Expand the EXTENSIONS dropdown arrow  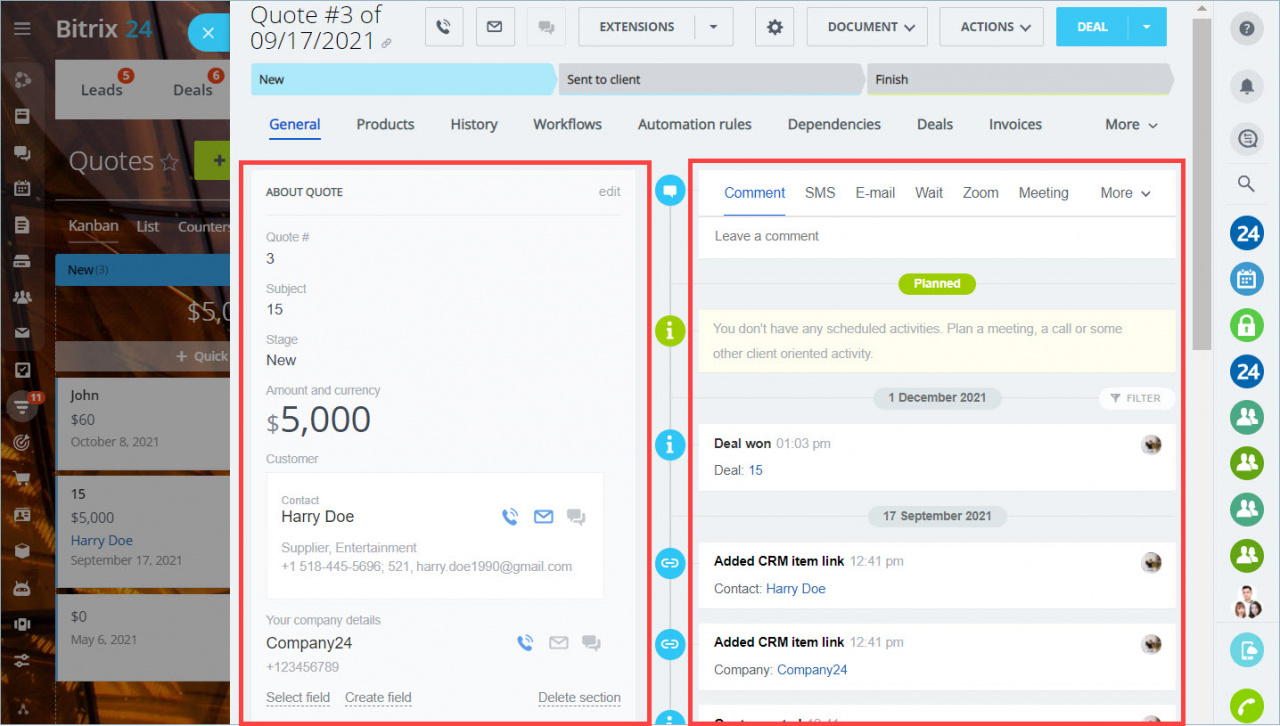tap(714, 27)
